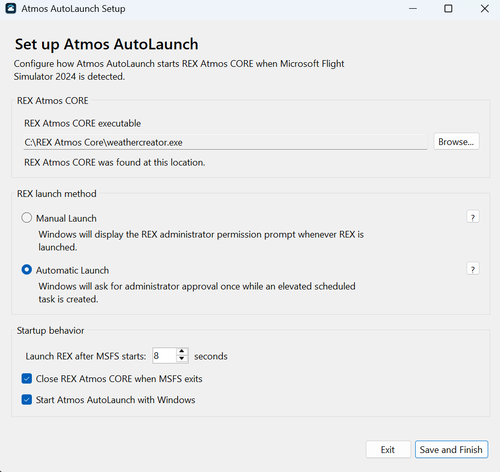Click the Automatic Launch description text
500x472 pixels.
tap(197, 293)
